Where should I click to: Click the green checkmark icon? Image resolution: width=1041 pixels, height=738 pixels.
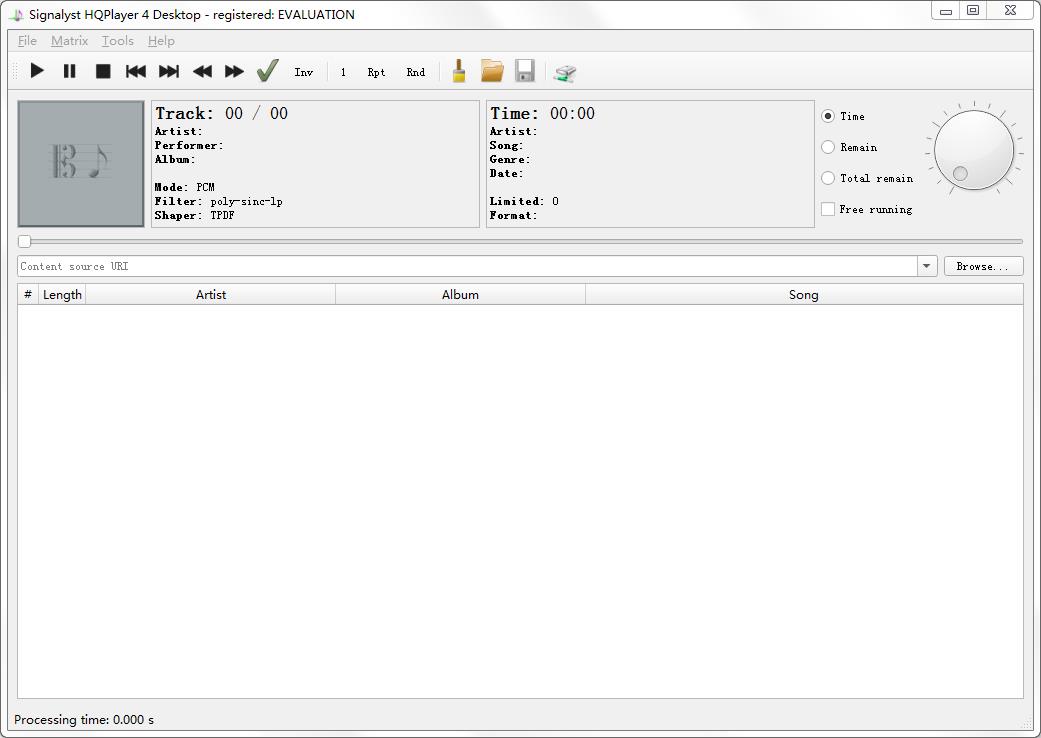click(267, 71)
